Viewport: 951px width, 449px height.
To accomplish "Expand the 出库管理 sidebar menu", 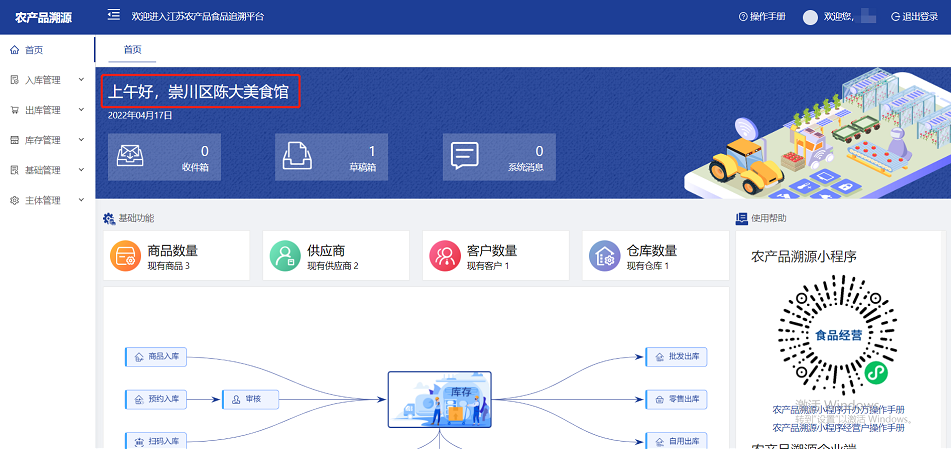I will point(42,110).
